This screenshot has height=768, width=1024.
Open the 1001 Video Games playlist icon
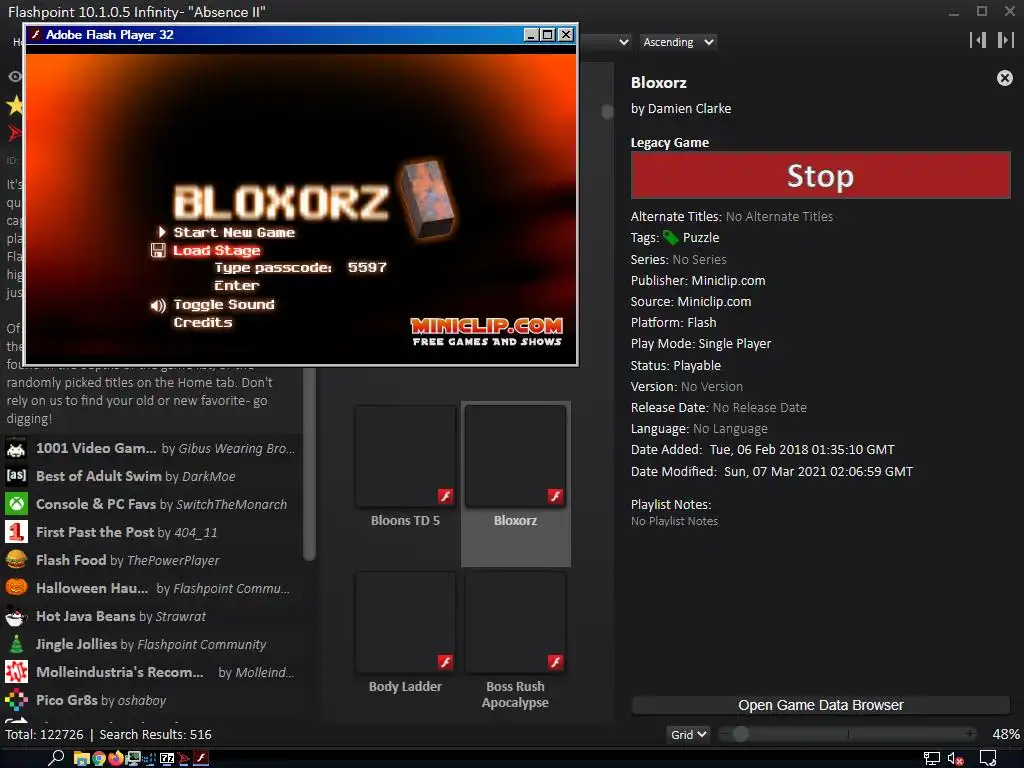coord(16,448)
